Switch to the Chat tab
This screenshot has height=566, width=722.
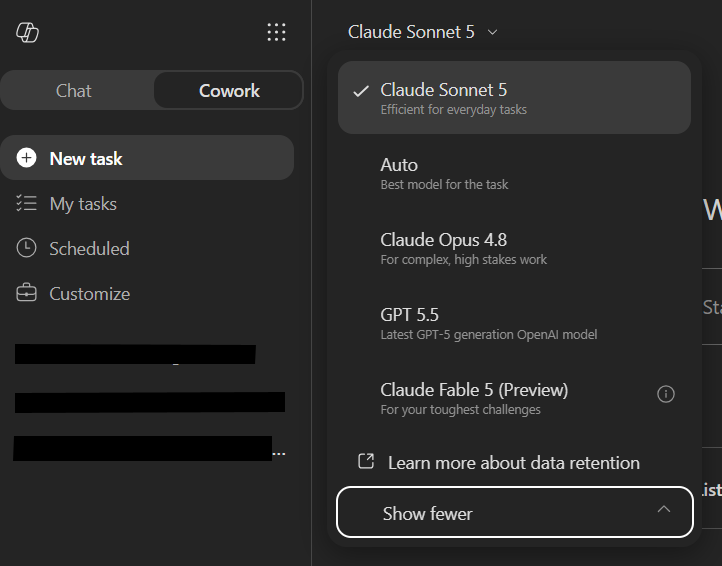(74, 91)
